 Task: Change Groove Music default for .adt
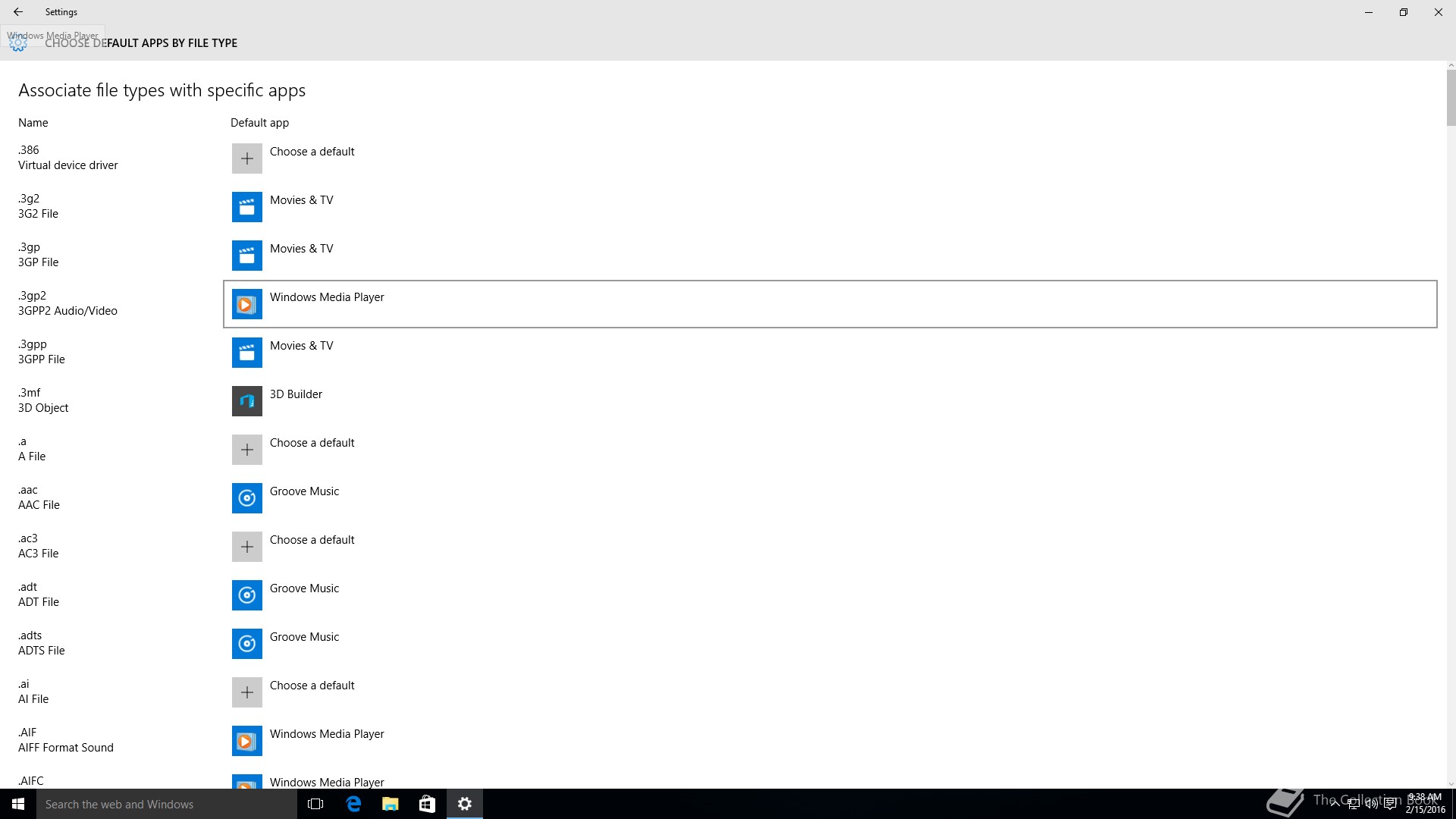click(830, 595)
